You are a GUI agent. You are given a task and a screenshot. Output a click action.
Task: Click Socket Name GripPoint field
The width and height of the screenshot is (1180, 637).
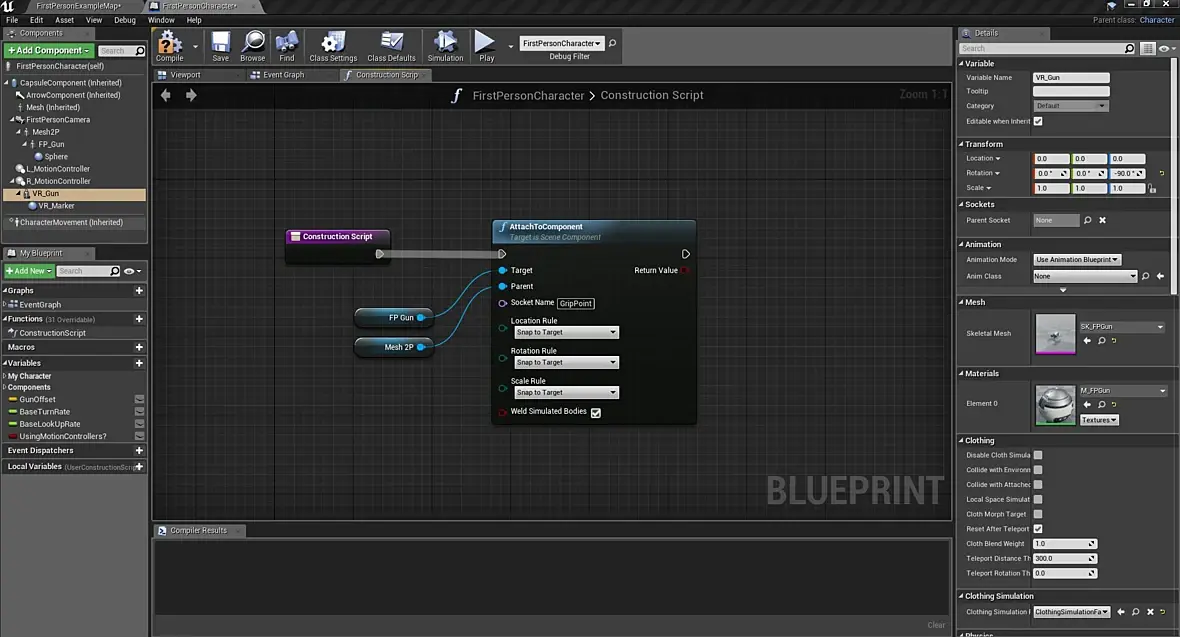coord(576,303)
